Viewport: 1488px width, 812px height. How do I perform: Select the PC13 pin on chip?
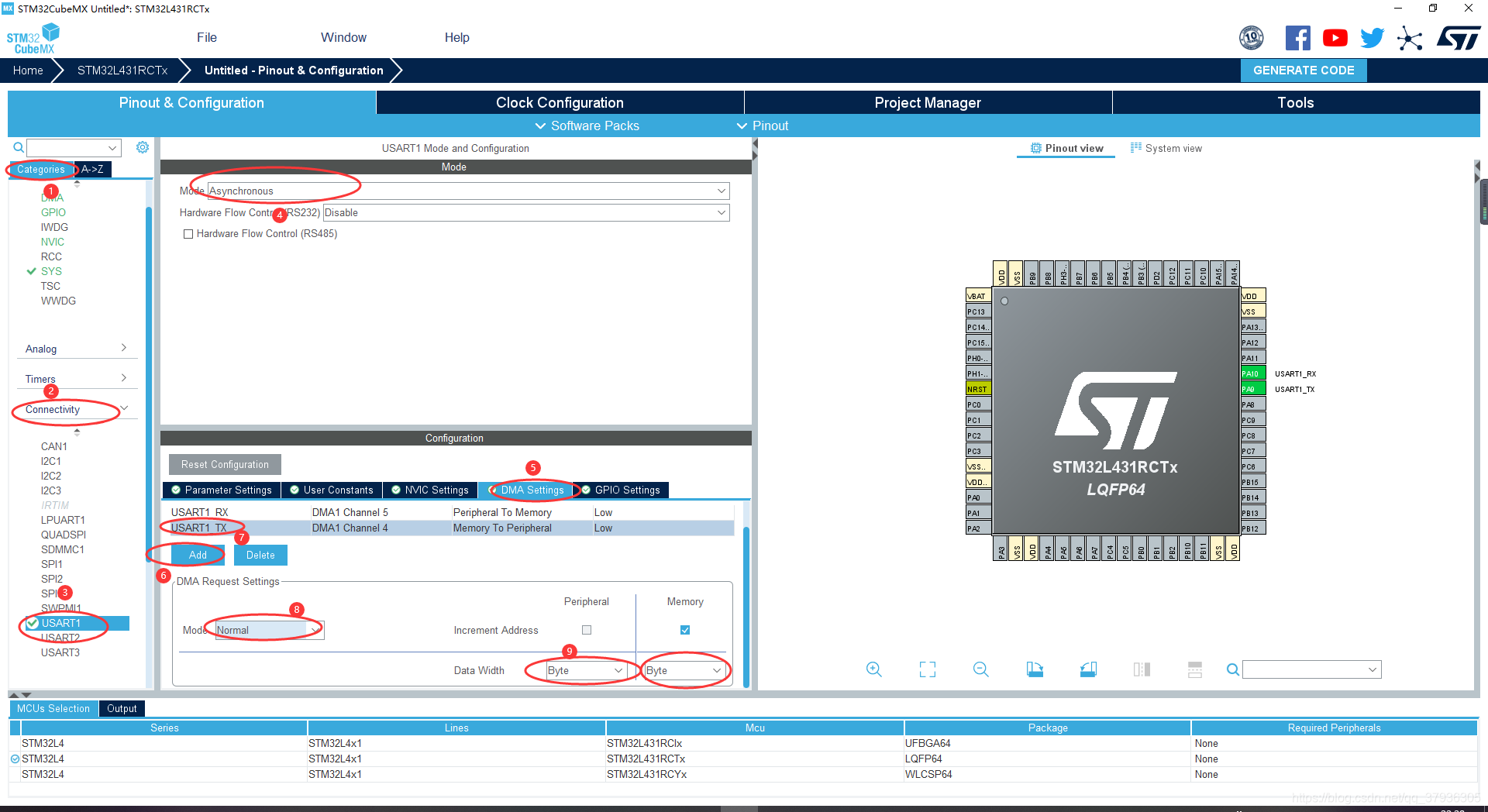[978, 311]
